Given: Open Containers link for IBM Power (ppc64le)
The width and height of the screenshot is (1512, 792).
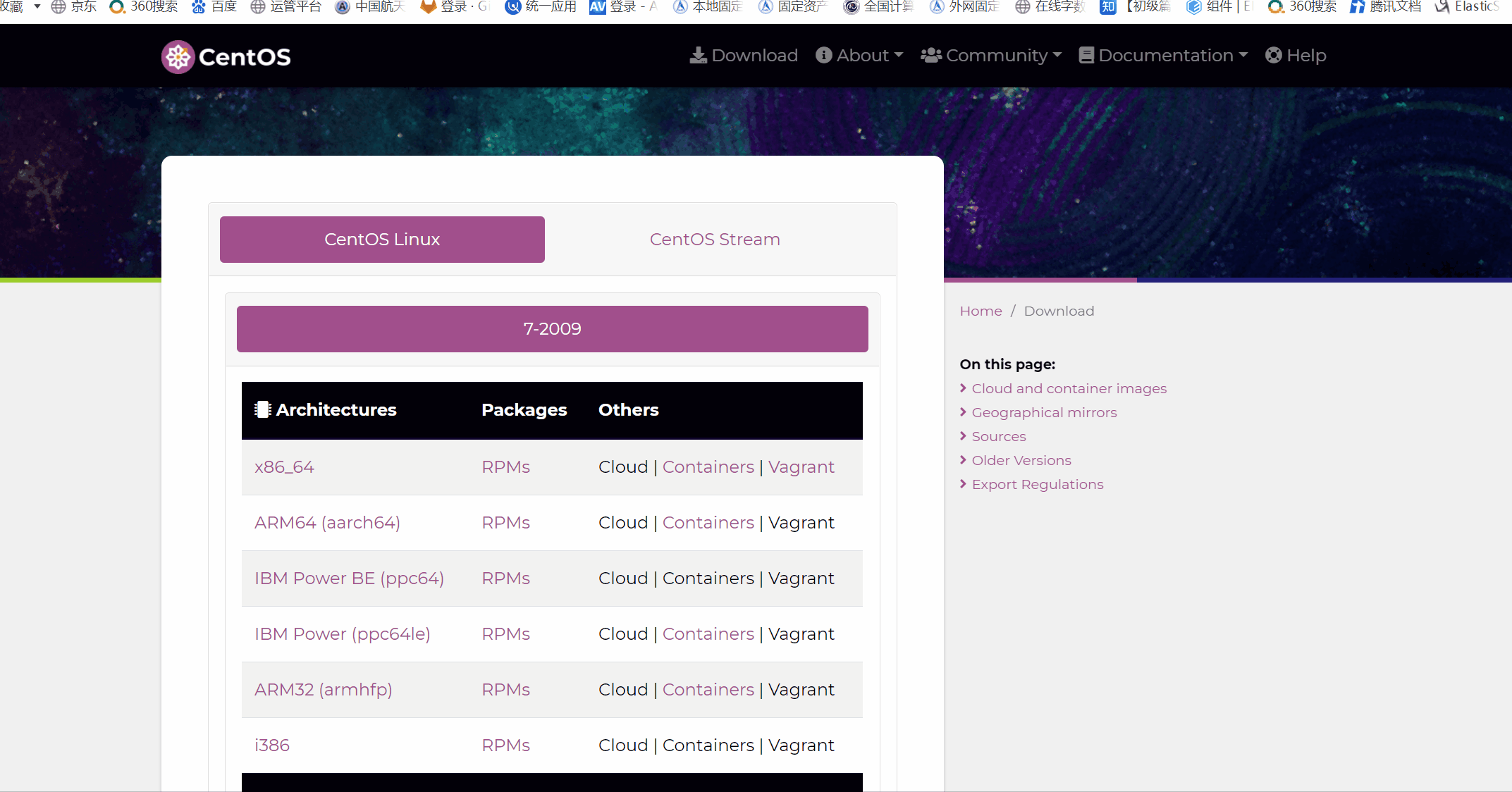Looking at the screenshot, I should [x=708, y=634].
